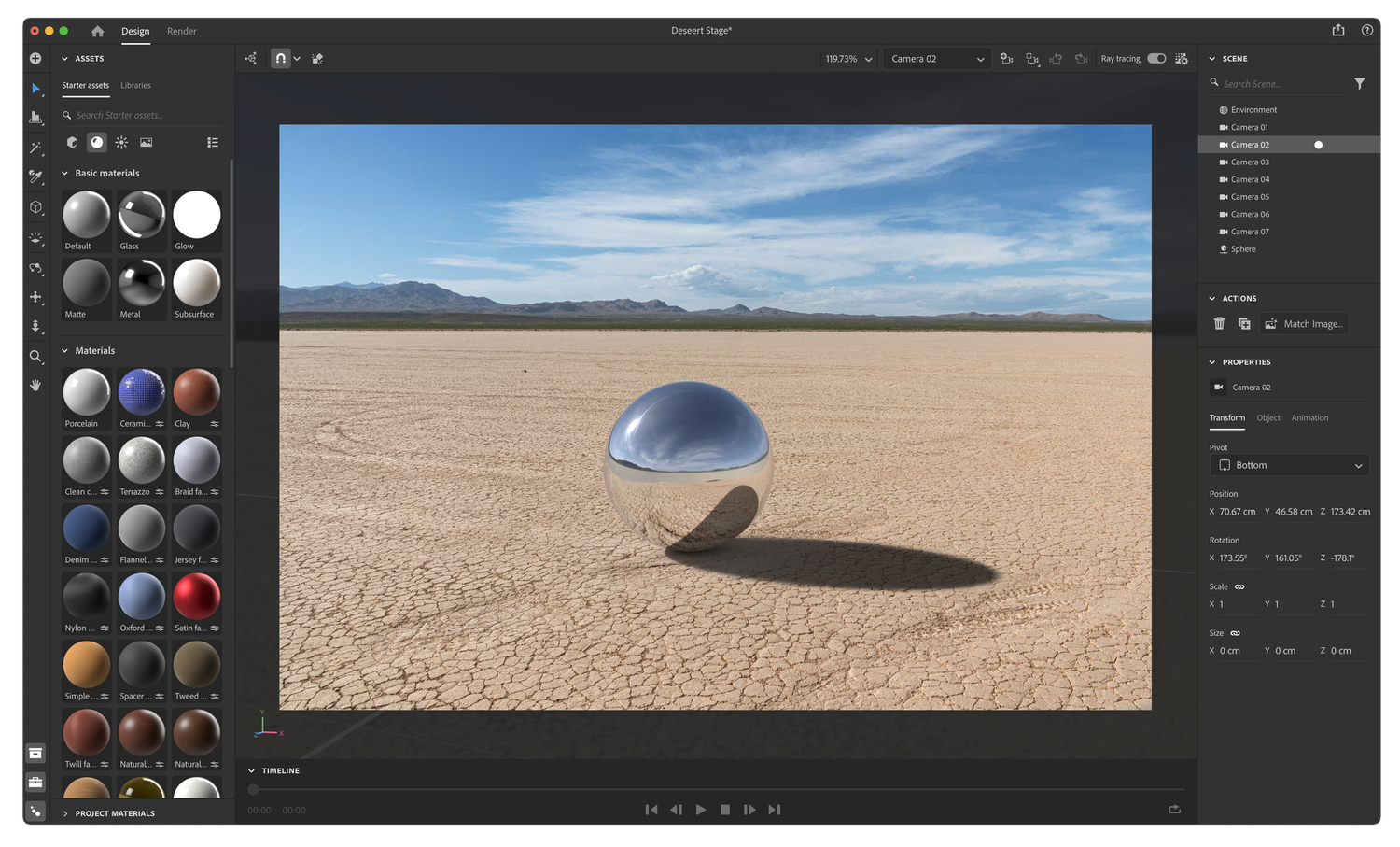Click the camera add icon near Camera 02 selector
Viewport: 1400px width, 847px height.
pyautogui.click(x=1006, y=58)
